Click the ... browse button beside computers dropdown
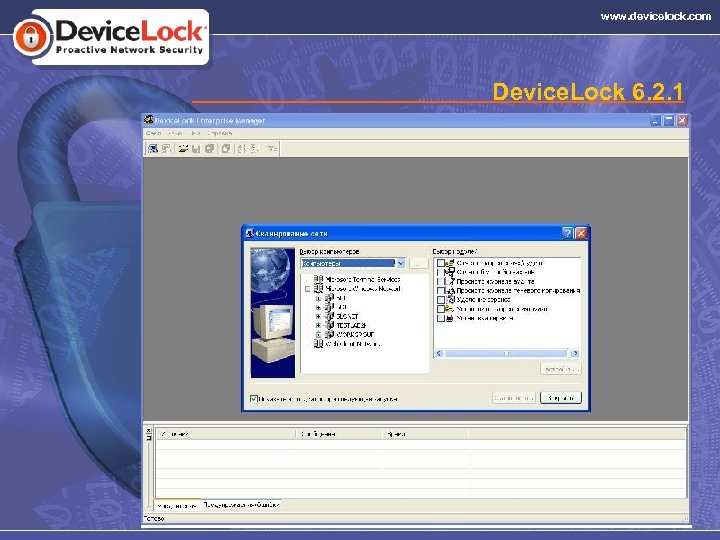Screen dimensions: 720x540 click(x=418, y=264)
